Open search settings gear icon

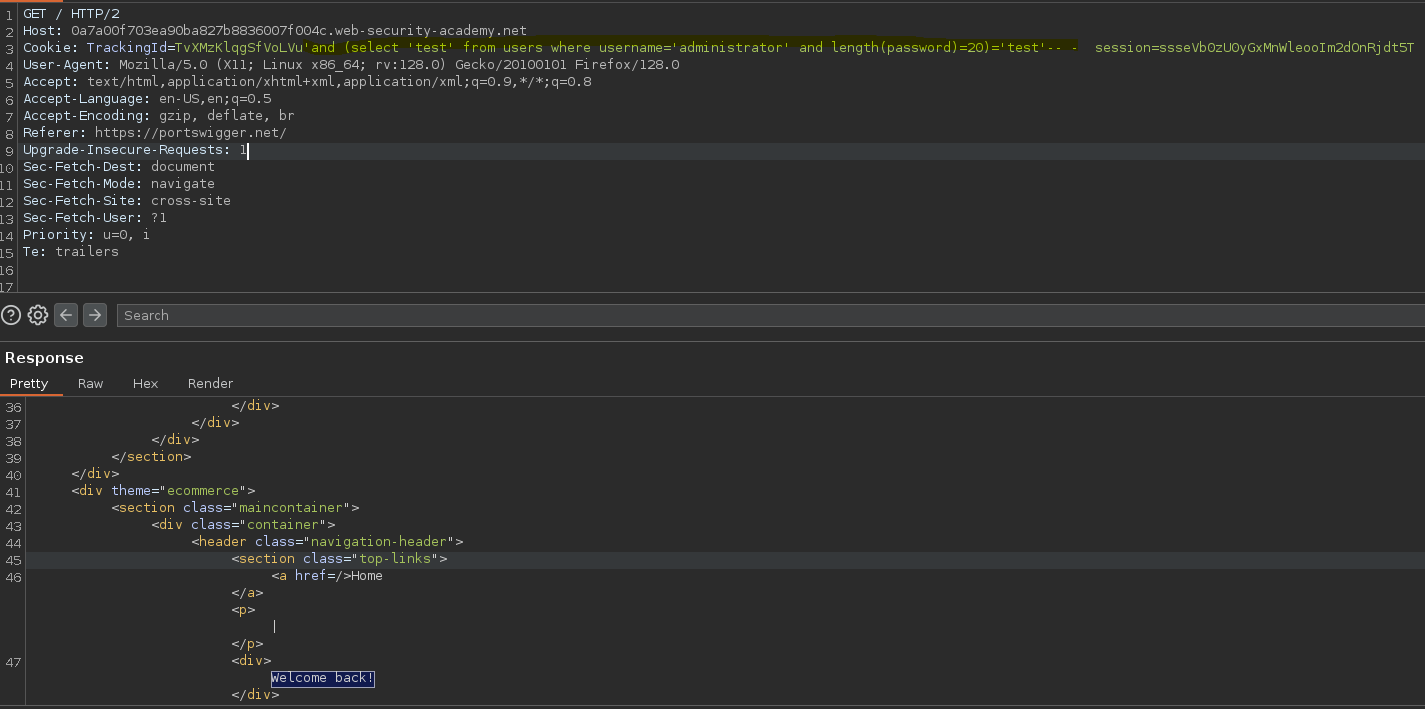pos(38,315)
